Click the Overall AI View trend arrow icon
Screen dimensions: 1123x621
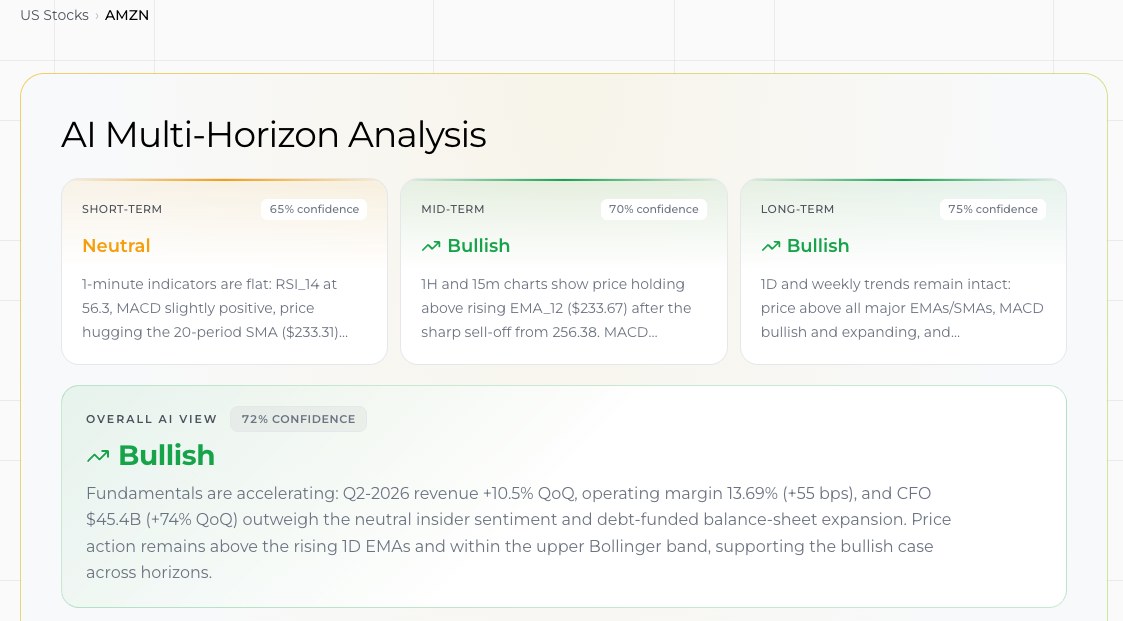98,456
